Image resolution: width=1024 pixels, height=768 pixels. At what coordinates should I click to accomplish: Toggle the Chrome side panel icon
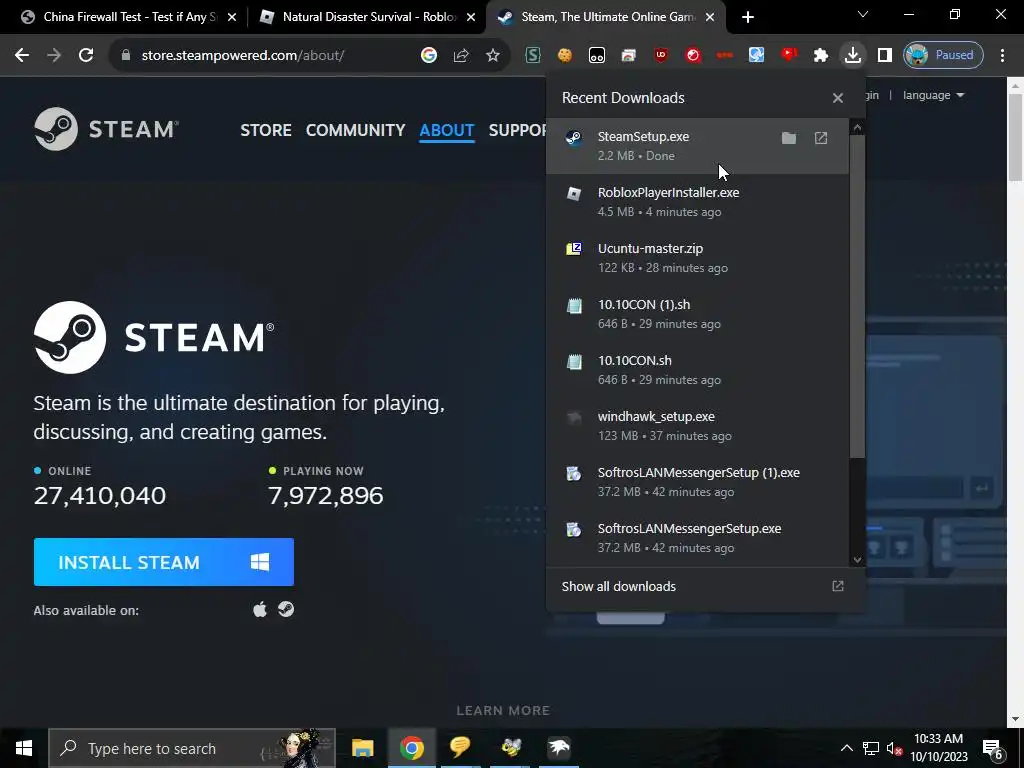pos(885,55)
